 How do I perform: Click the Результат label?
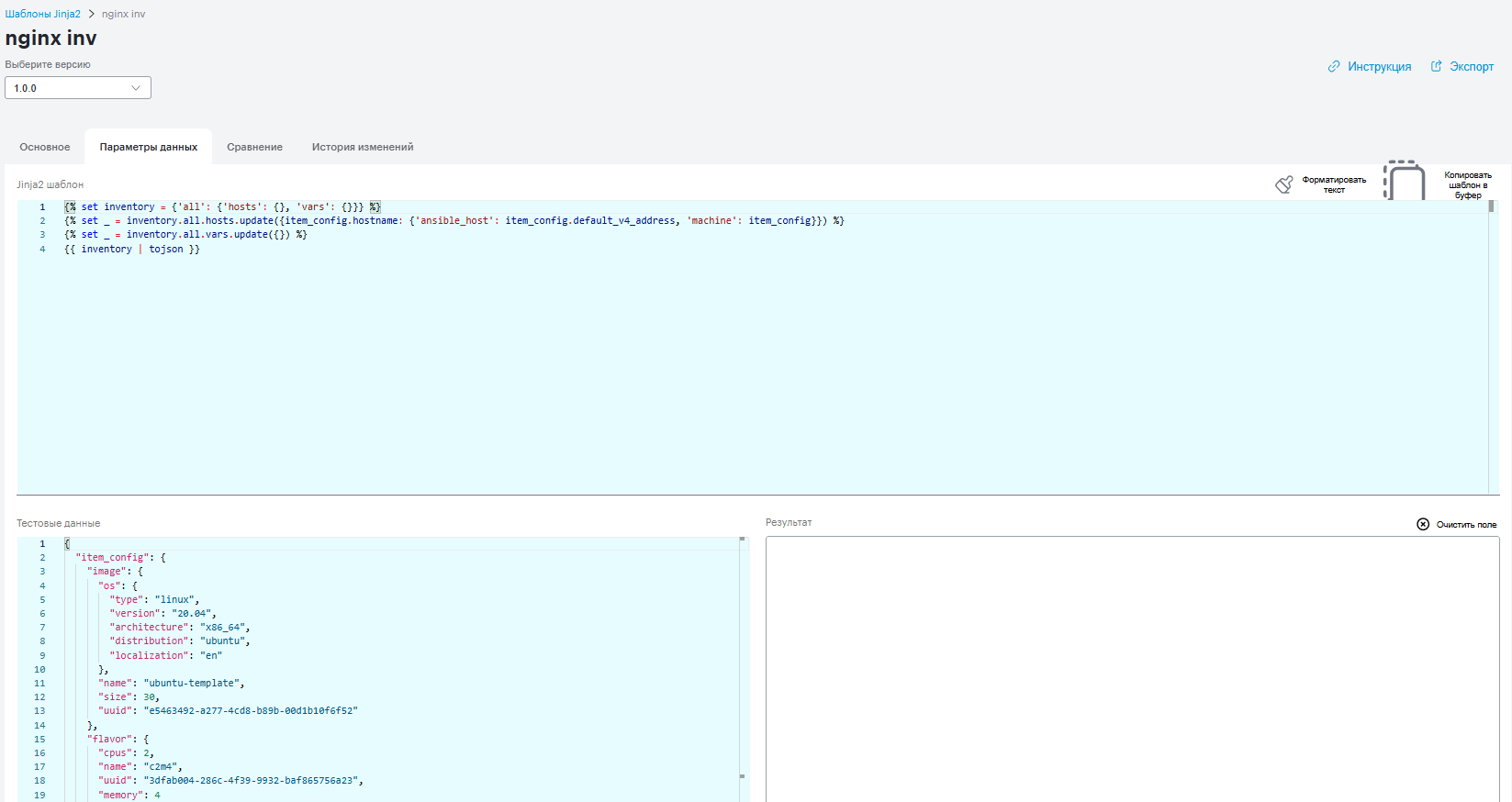click(x=789, y=522)
